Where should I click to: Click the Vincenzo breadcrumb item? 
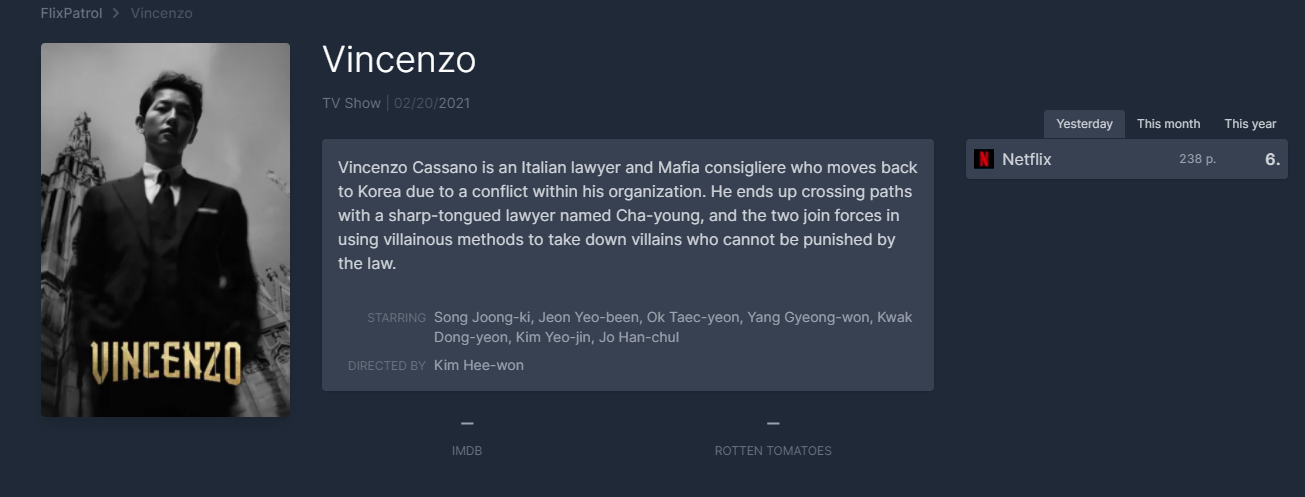161,13
